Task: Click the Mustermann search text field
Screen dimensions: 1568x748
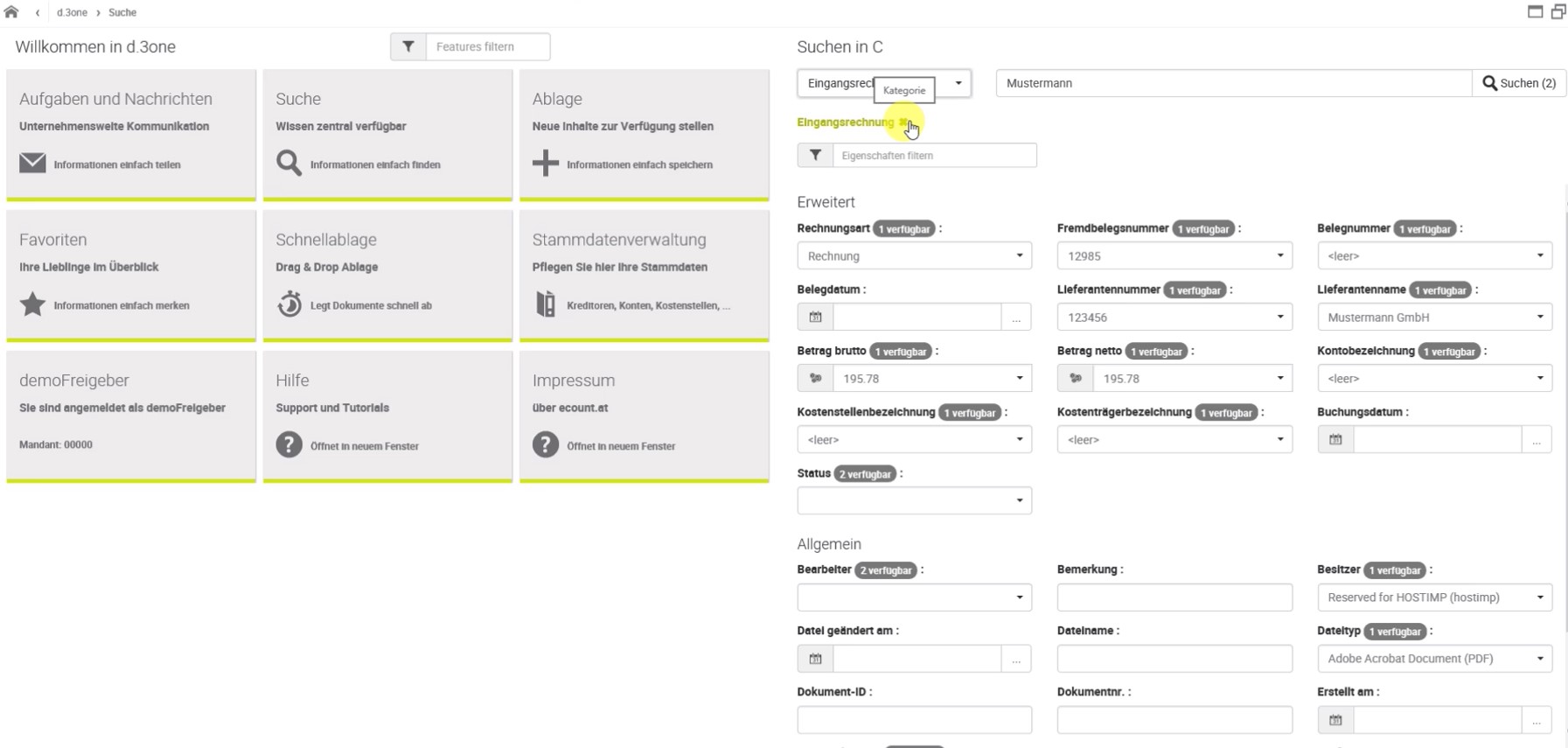Action: click(x=1234, y=83)
